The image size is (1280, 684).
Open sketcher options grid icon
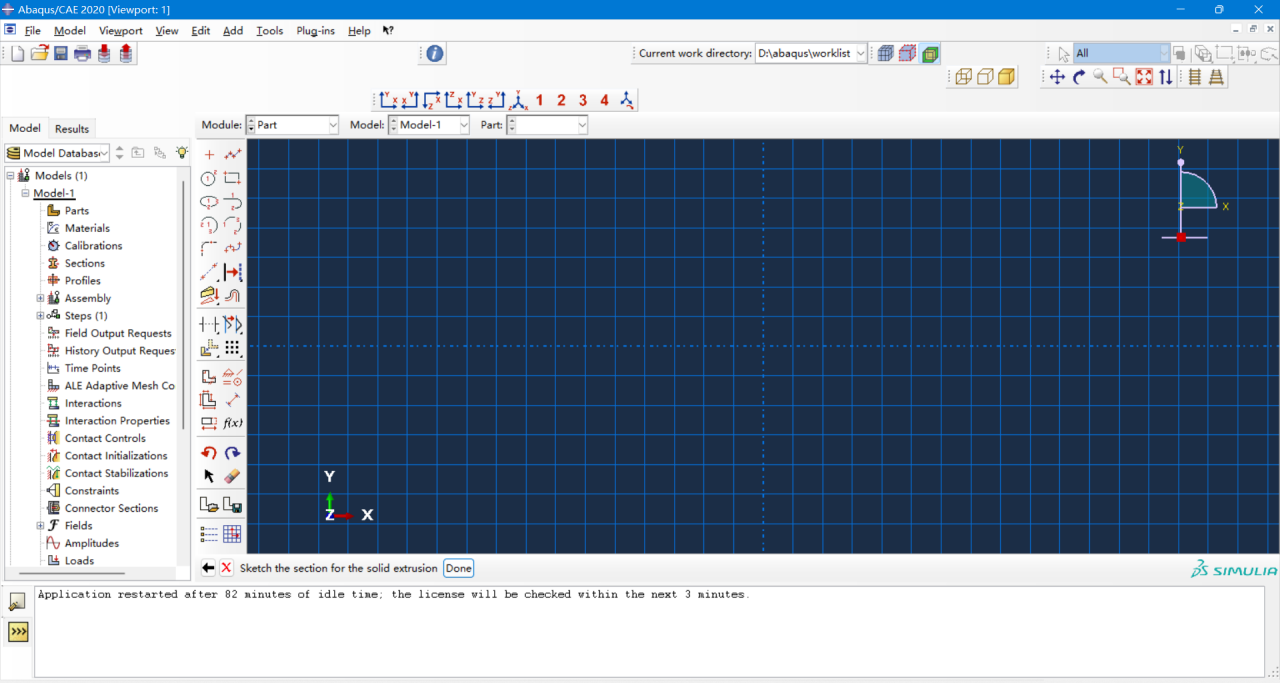[232, 534]
